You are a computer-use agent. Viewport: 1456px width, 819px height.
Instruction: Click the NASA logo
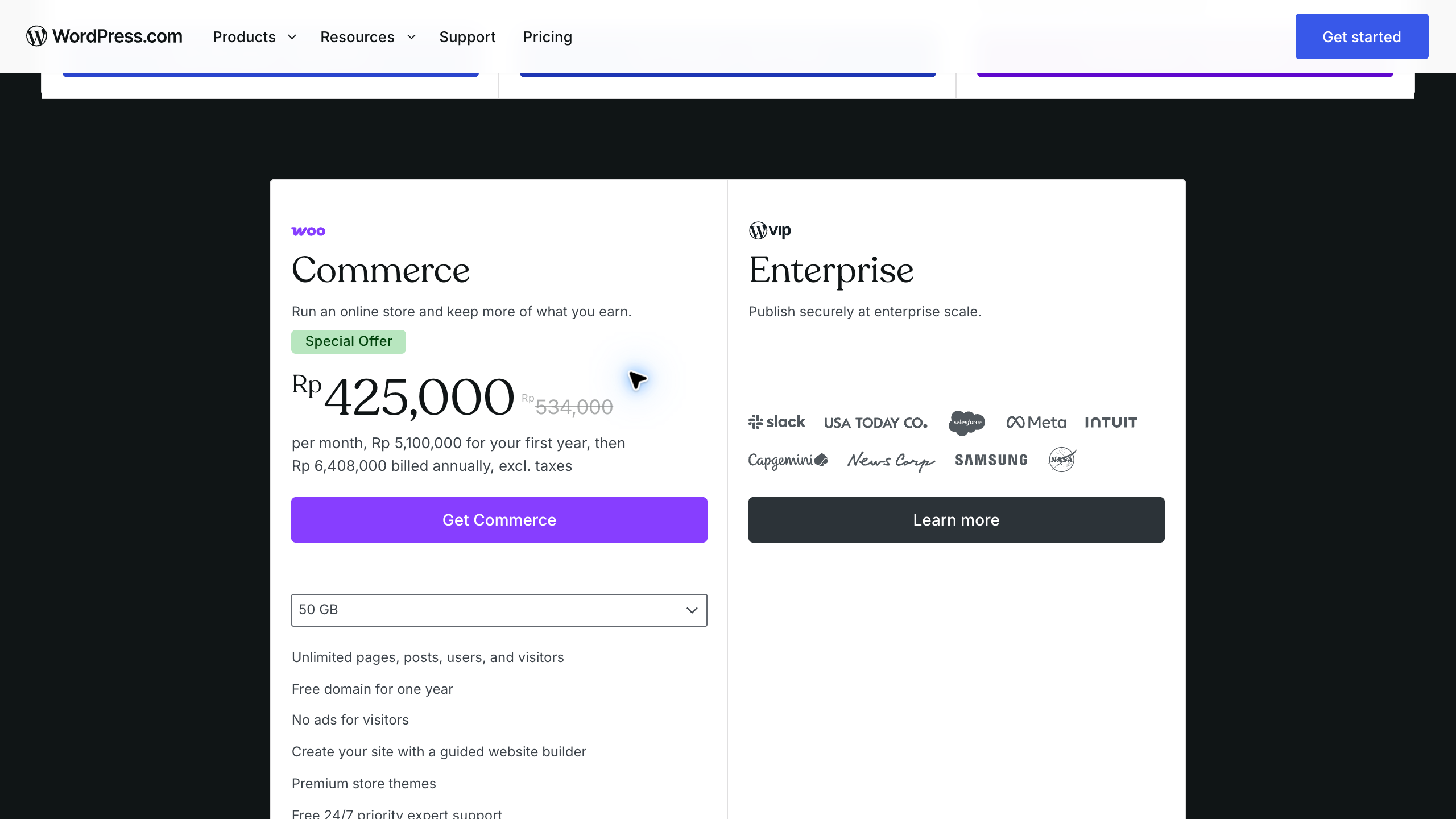coord(1062,460)
